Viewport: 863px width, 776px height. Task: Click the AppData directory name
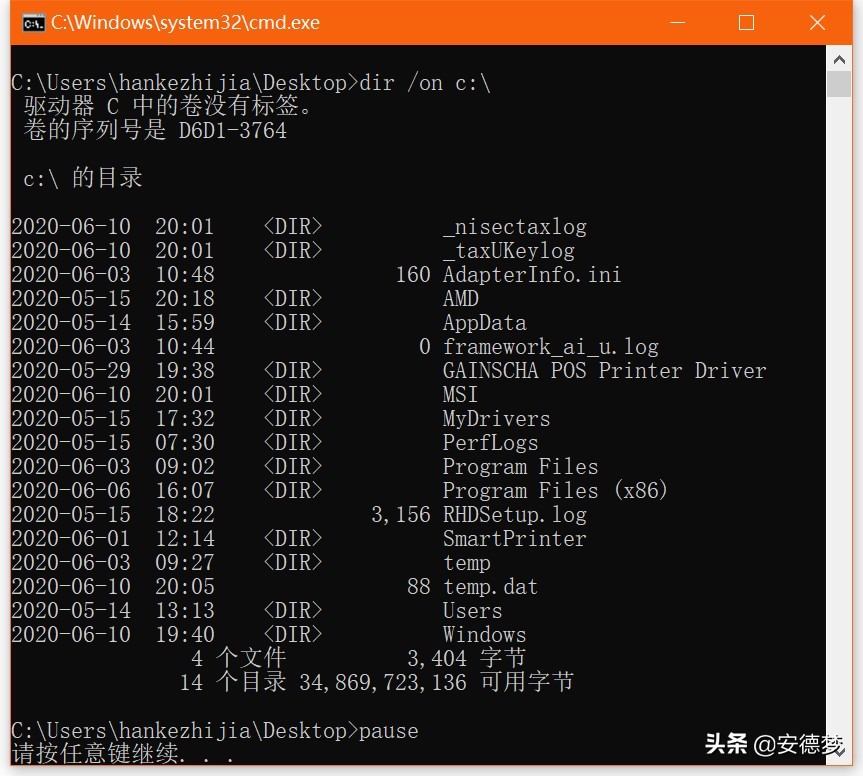[484, 323]
